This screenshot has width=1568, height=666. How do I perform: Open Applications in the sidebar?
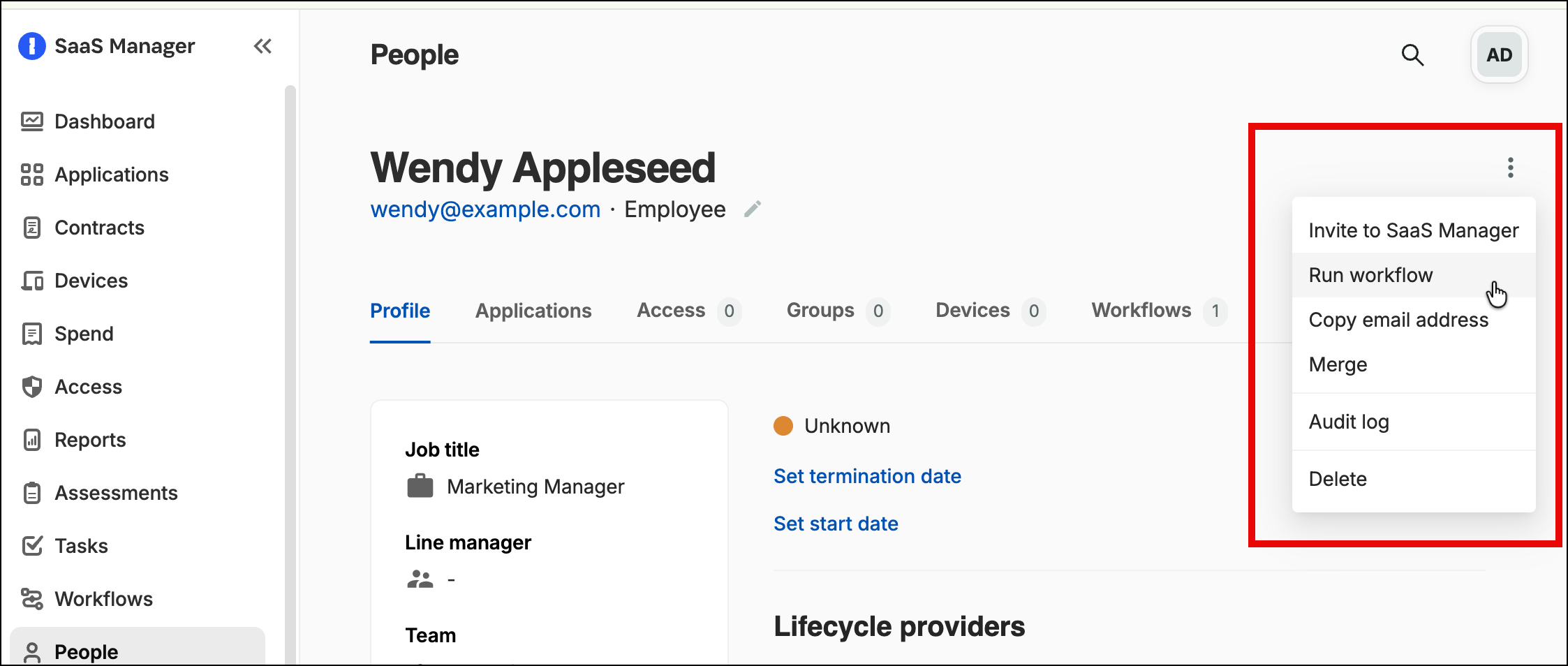(x=95, y=175)
